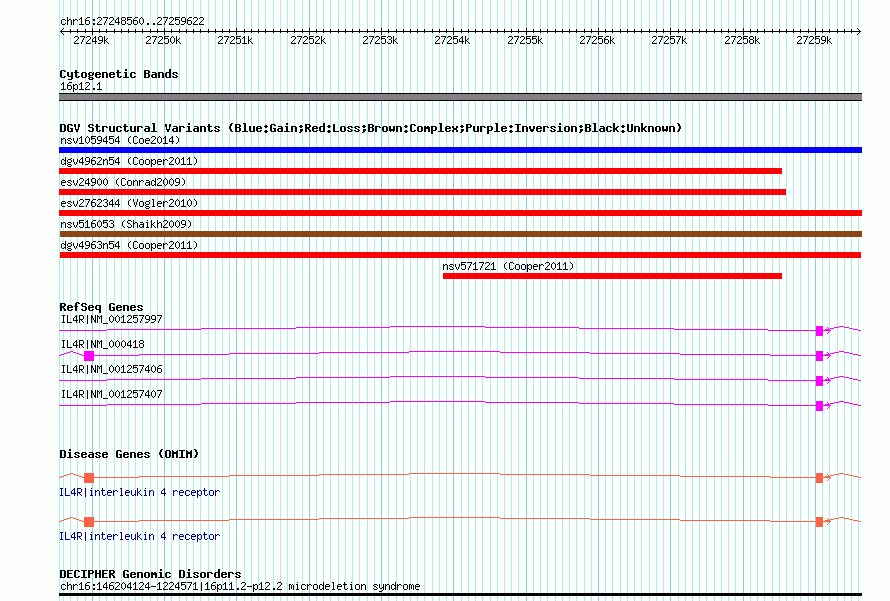The image size is (890, 601).
Task: Open the dgv4962n54 (Cooper2011) label
Action: click(129, 161)
